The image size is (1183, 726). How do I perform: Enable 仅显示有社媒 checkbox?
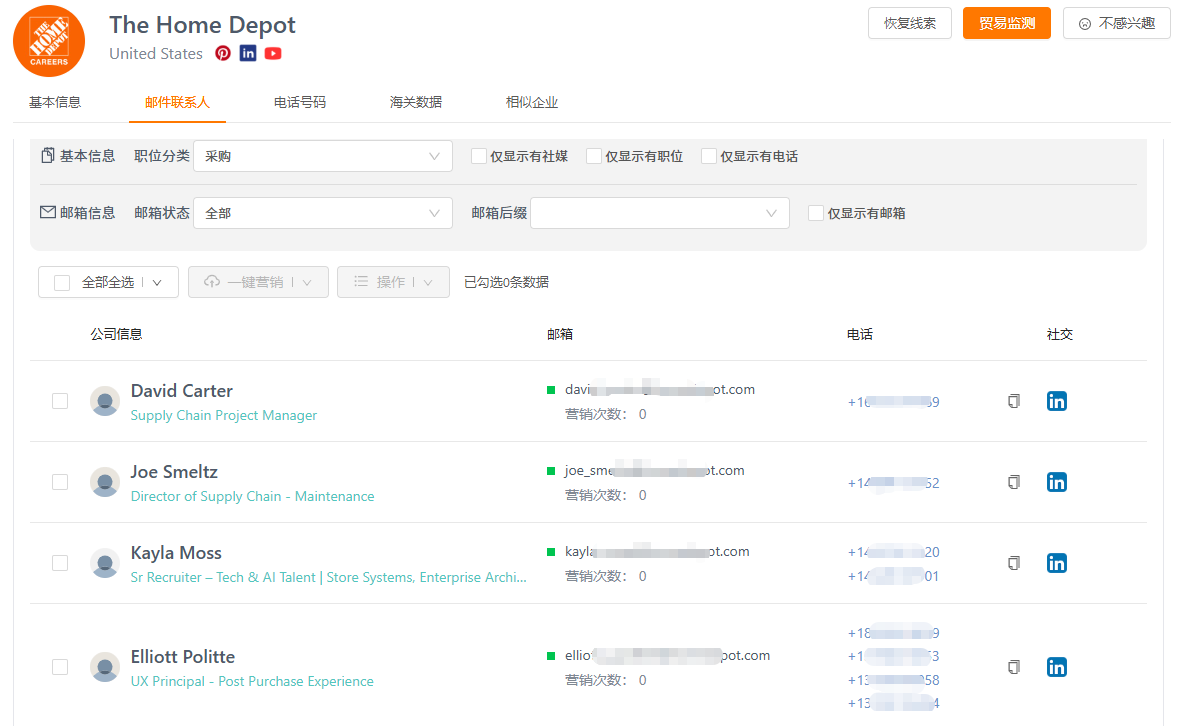pos(478,156)
